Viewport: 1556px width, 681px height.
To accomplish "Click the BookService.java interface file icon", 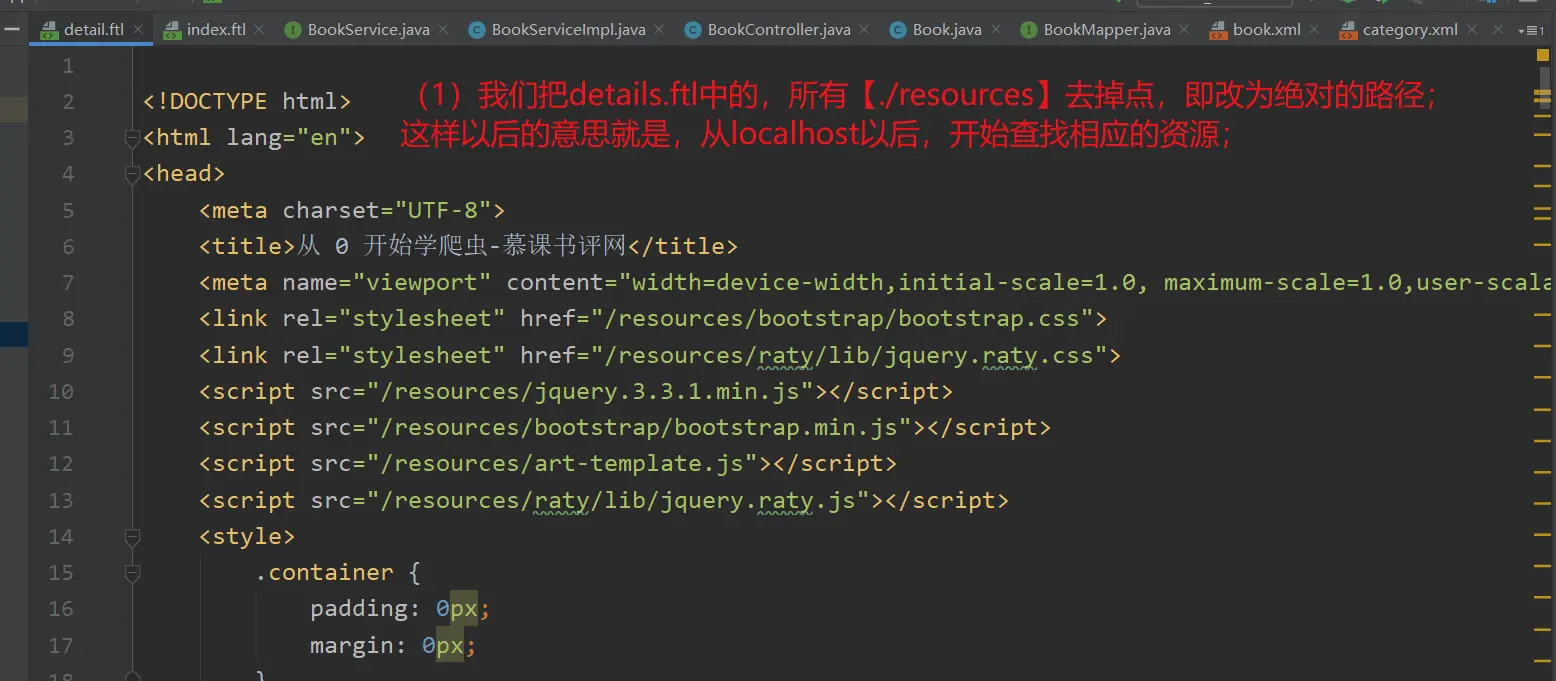I will 293,30.
